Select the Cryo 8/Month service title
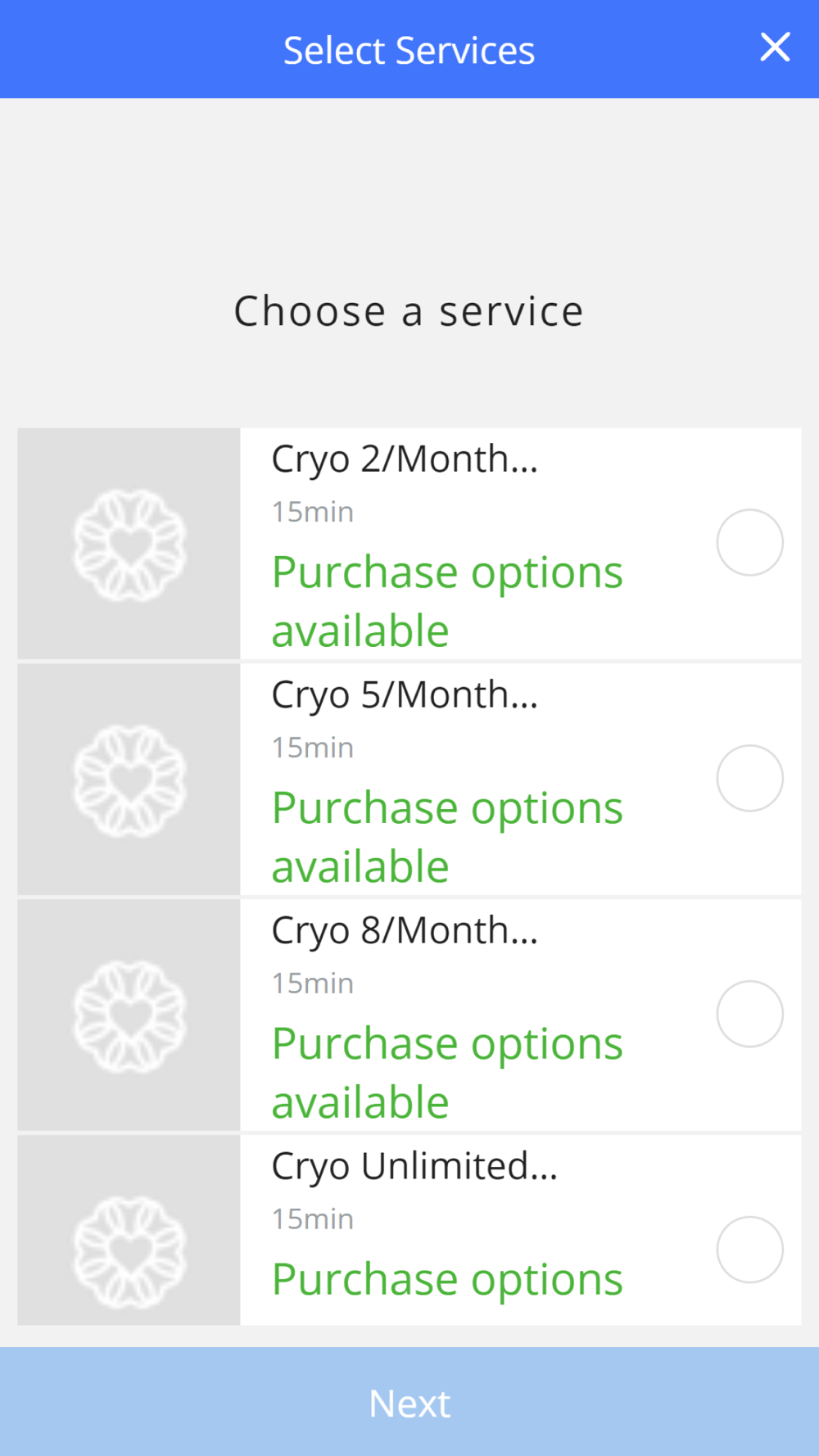The width and height of the screenshot is (819, 1456). click(405, 931)
